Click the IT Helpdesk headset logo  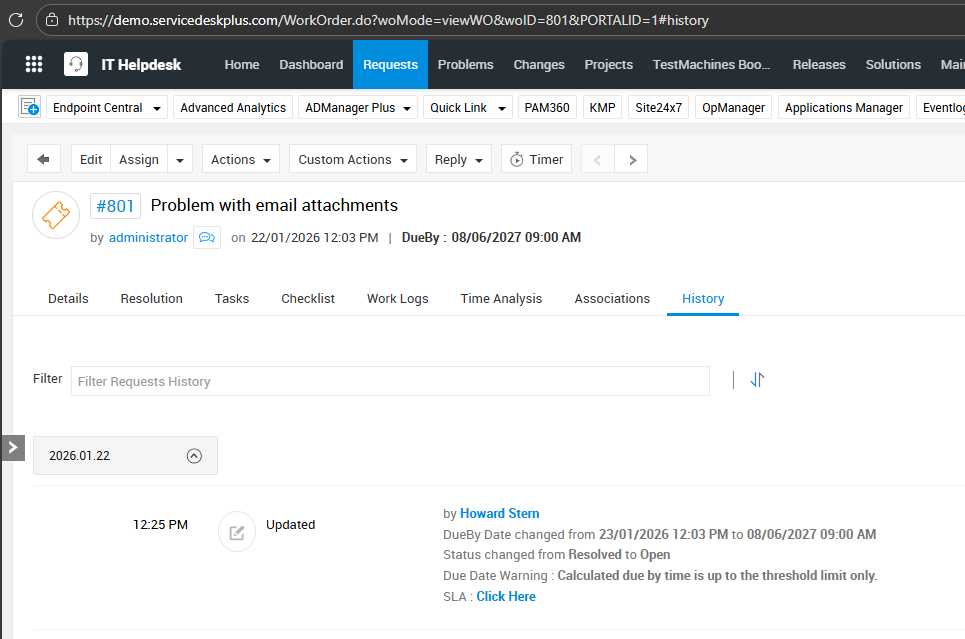76,65
